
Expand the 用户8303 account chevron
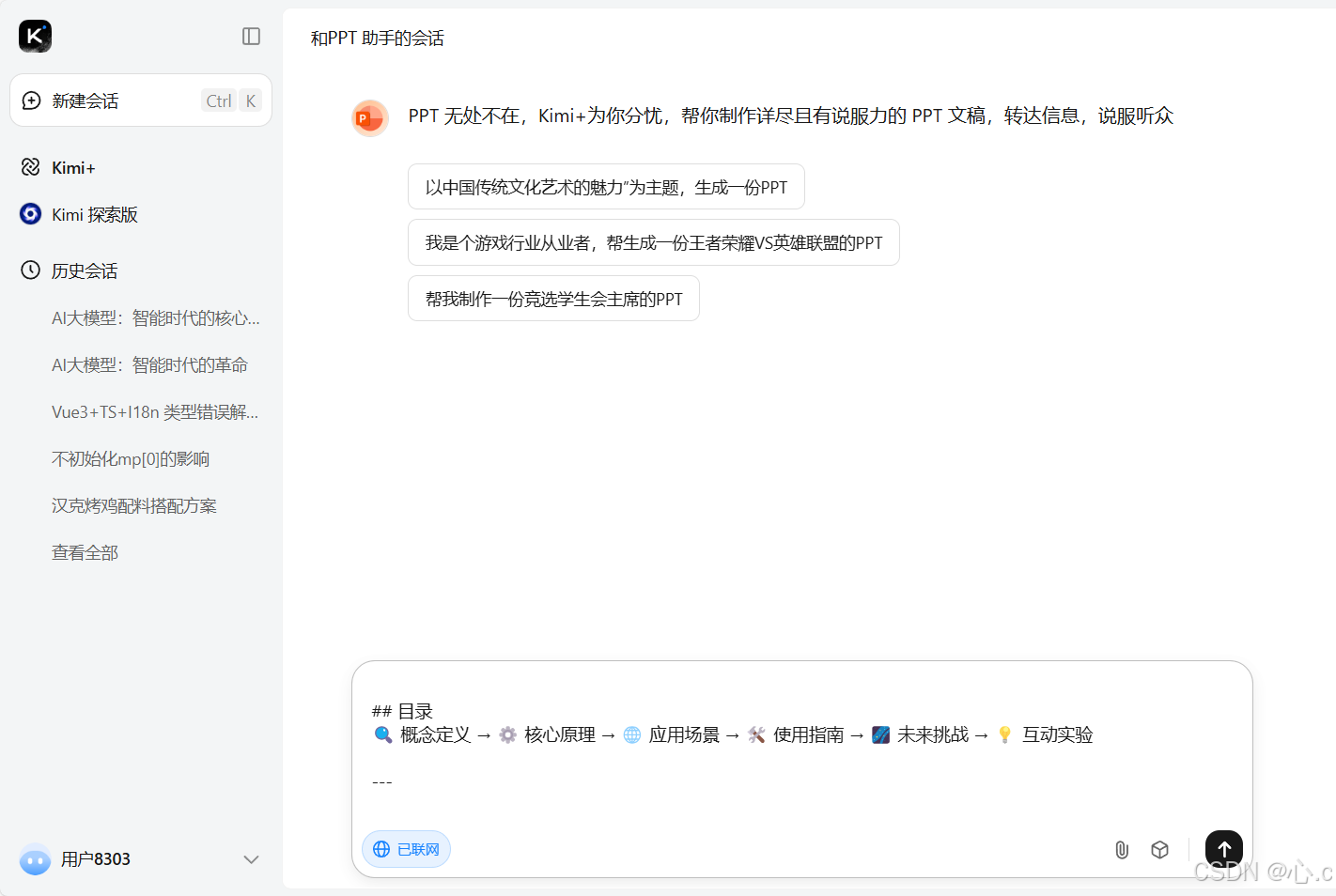pyautogui.click(x=251, y=859)
